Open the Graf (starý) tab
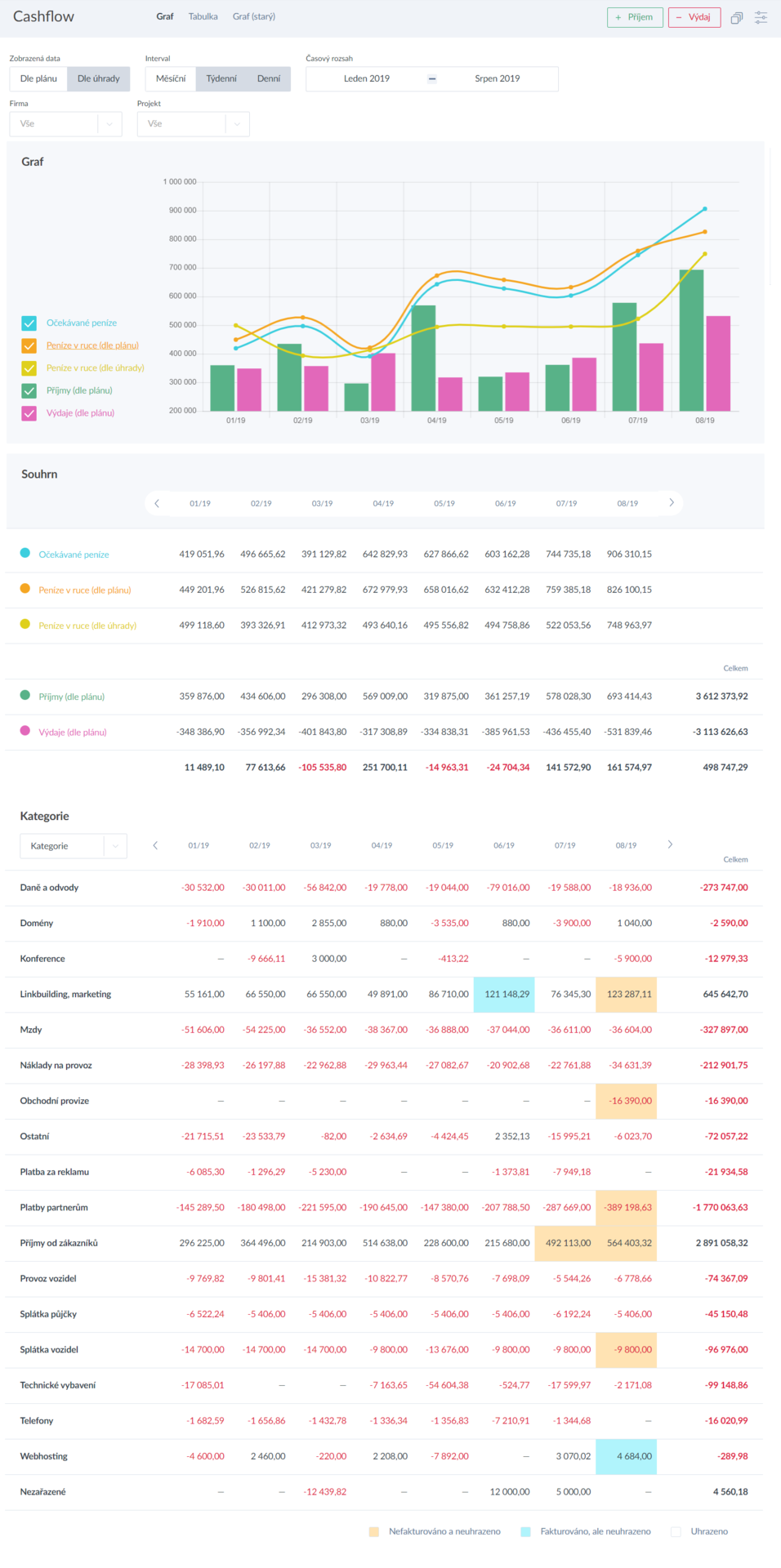The image size is (781, 1568). point(253,16)
